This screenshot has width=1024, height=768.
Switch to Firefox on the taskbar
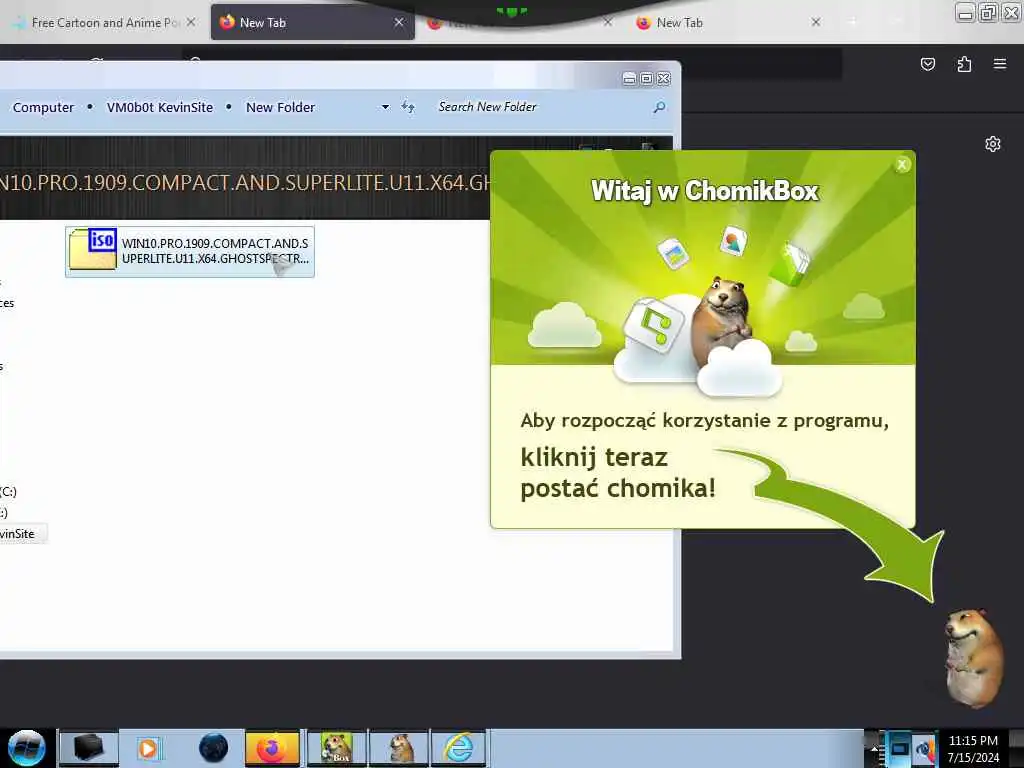[272, 748]
